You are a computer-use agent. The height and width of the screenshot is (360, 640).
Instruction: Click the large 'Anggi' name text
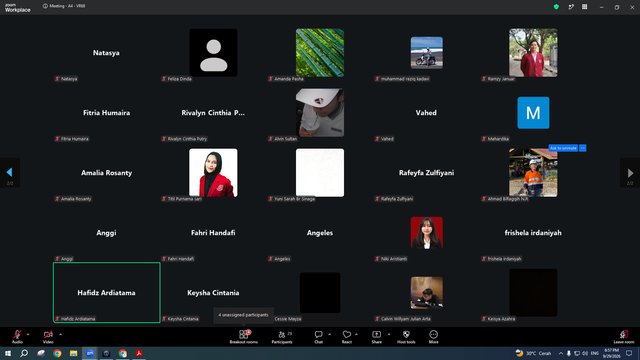point(106,233)
